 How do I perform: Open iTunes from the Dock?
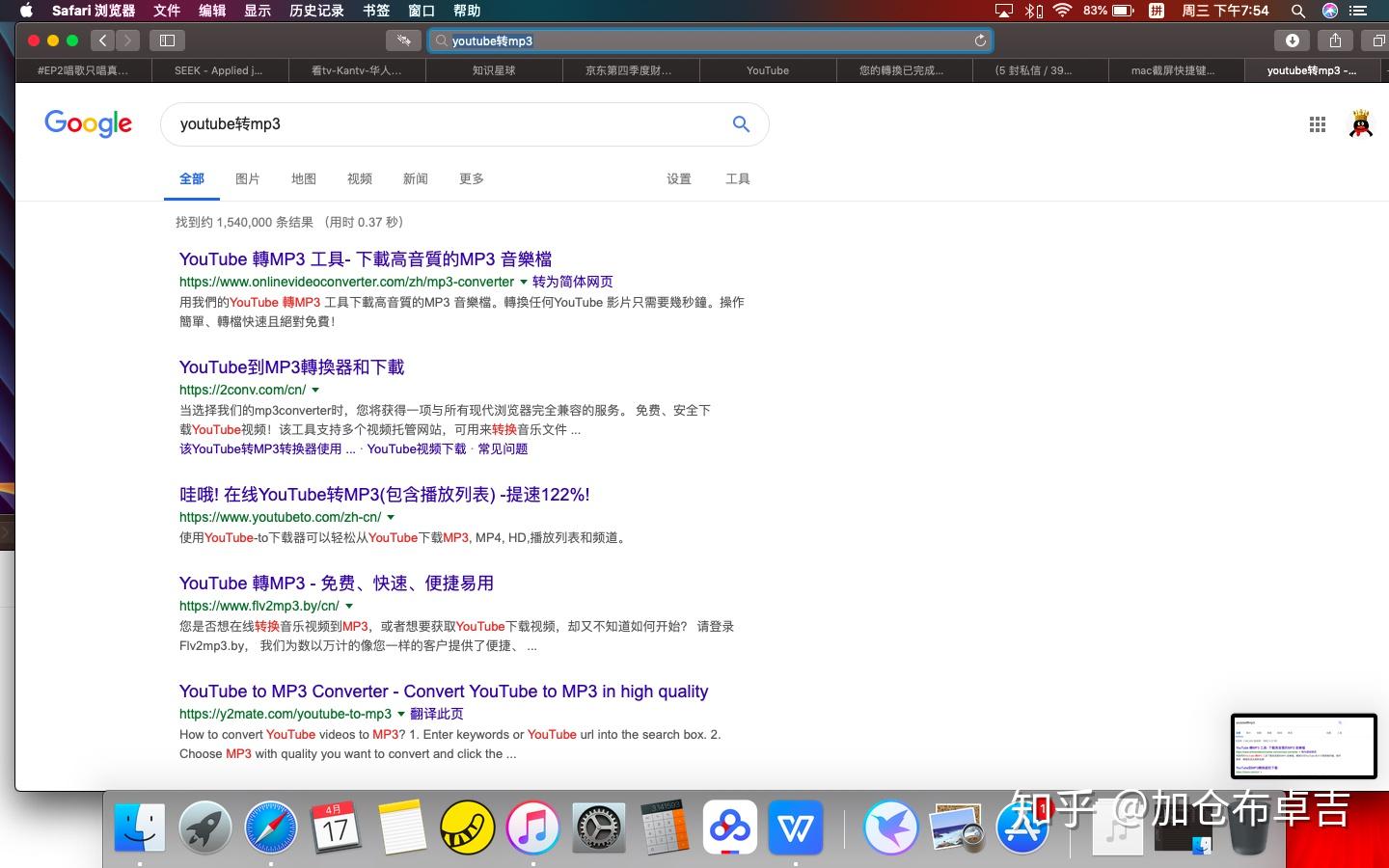point(532,827)
